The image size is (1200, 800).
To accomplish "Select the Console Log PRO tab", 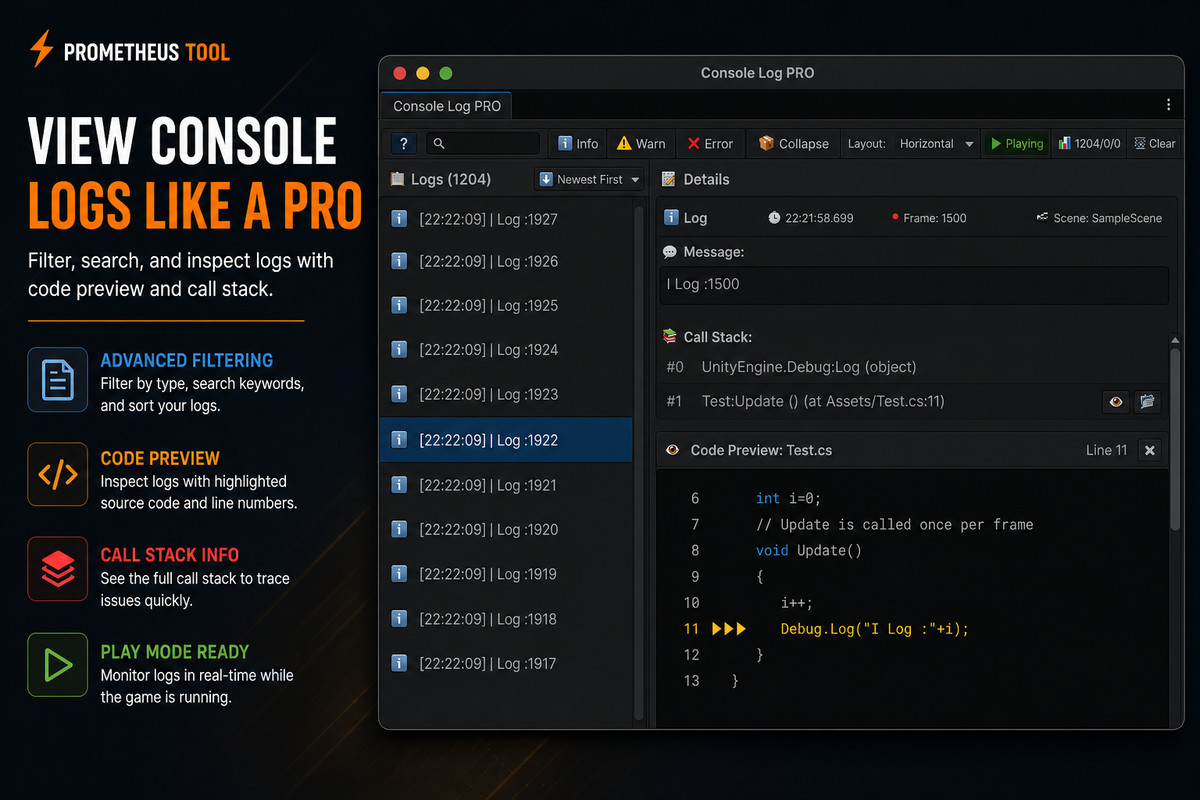I will click(447, 106).
